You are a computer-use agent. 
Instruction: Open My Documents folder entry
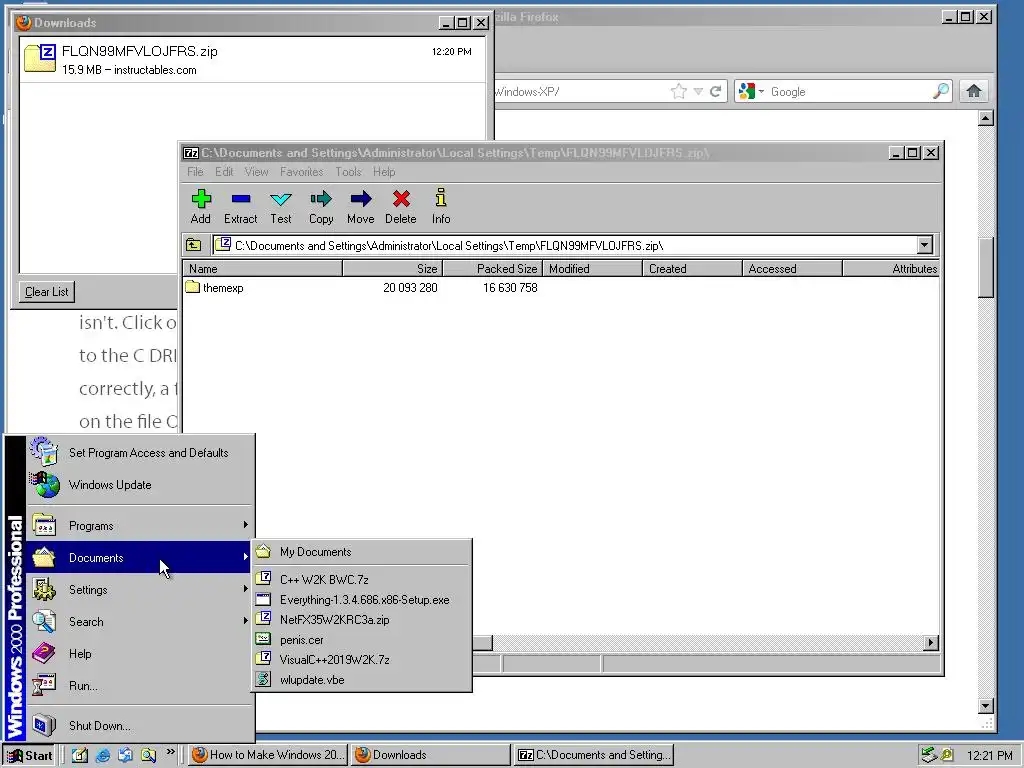pyautogui.click(x=362, y=552)
